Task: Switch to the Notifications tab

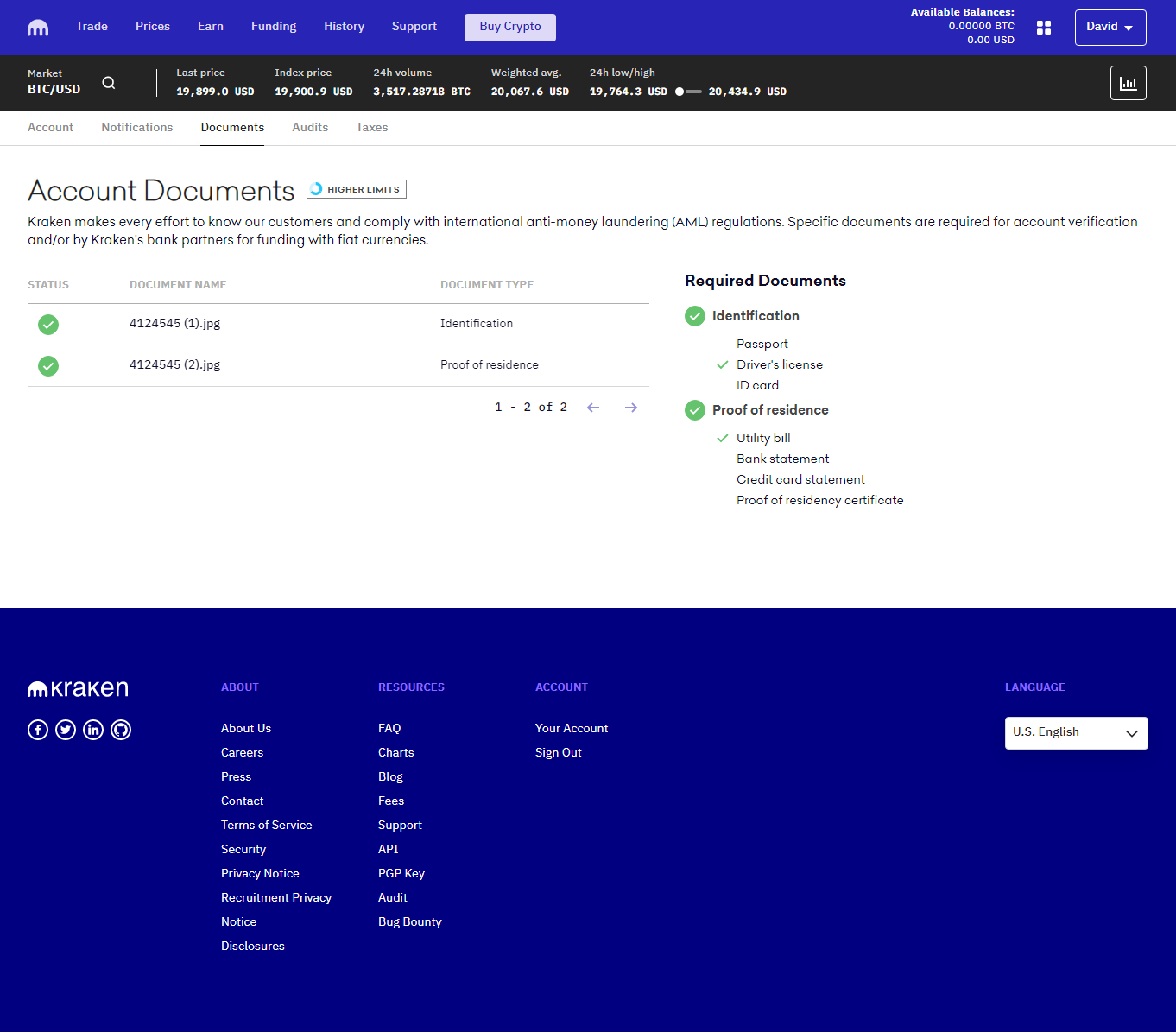Action: pos(137,128)
